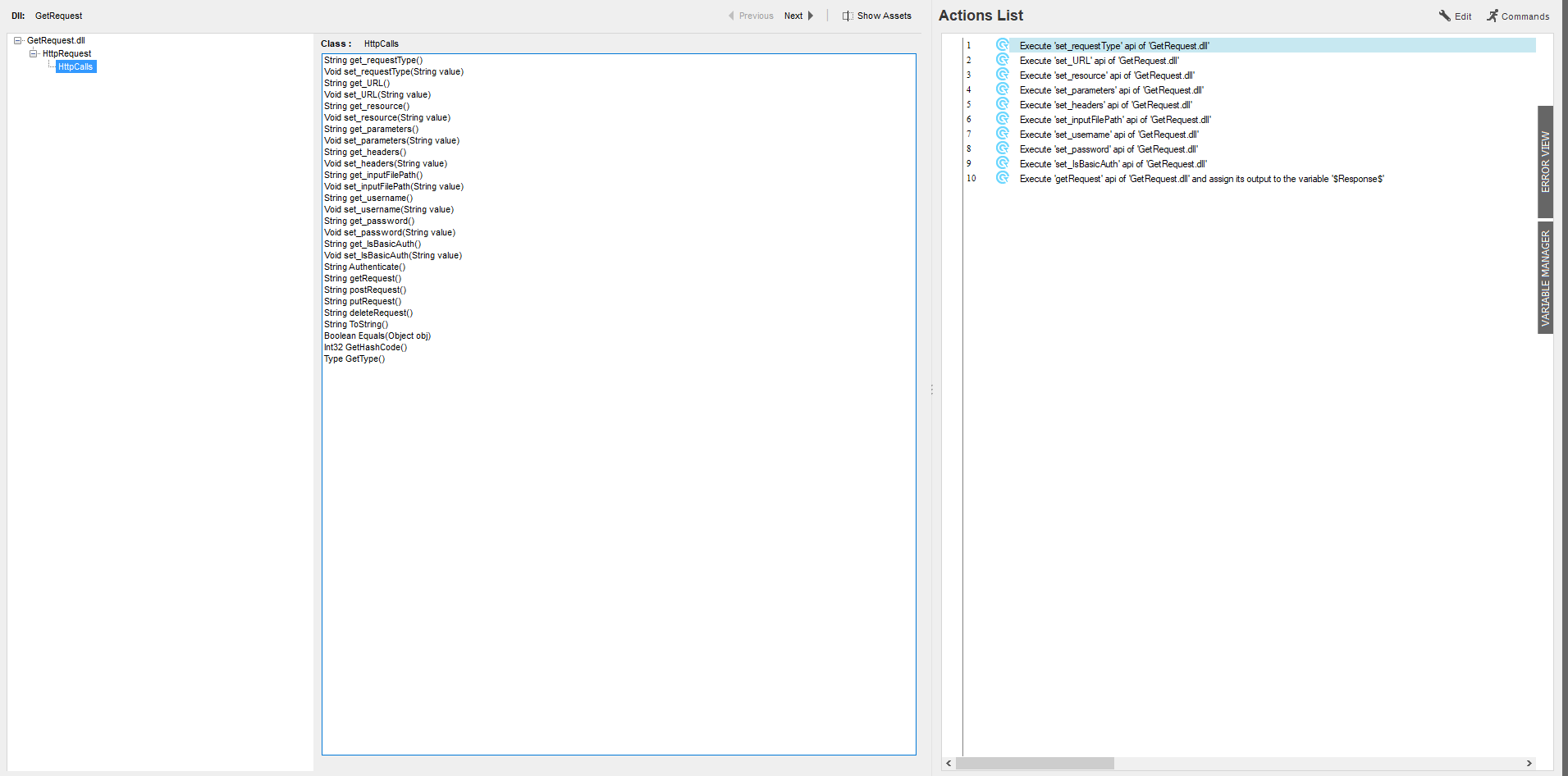This screenshot has height=776, width=1568.
Task: Click the scrollbar left arrow in Actions List
Action: pyautogui.click(x=949, y=763)
